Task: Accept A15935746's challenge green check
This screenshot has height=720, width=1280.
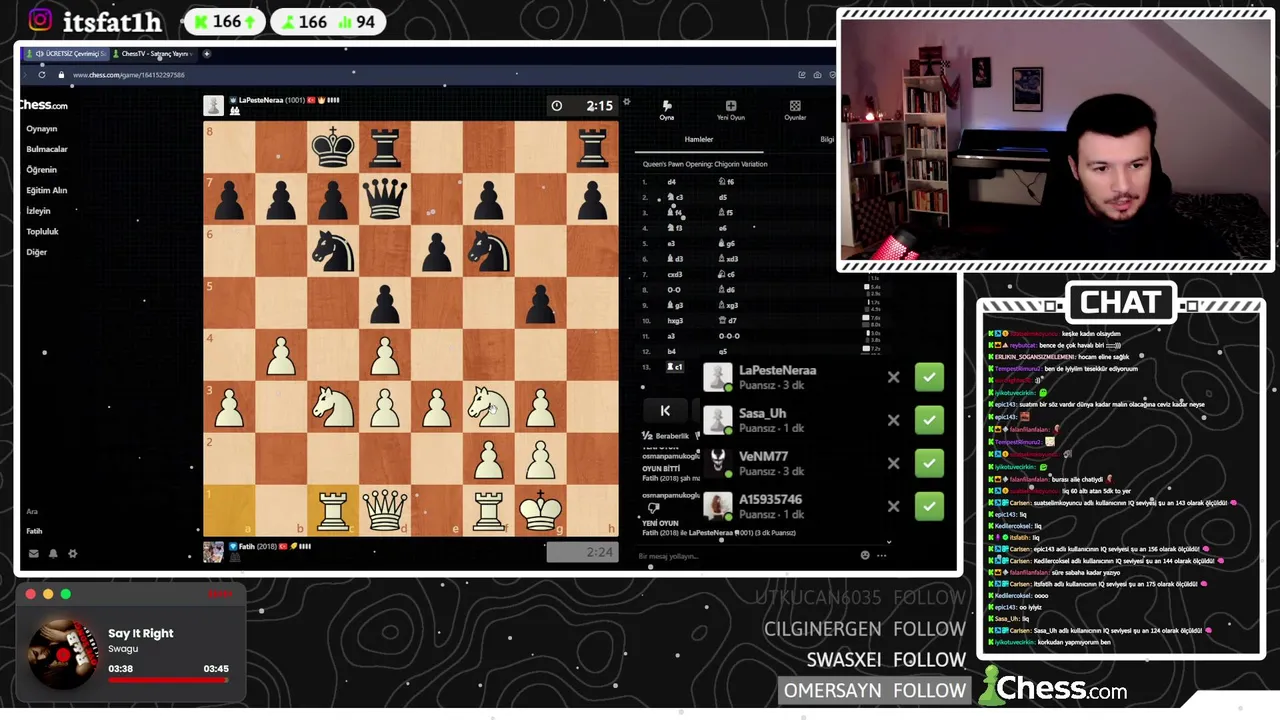Action: 929,506
